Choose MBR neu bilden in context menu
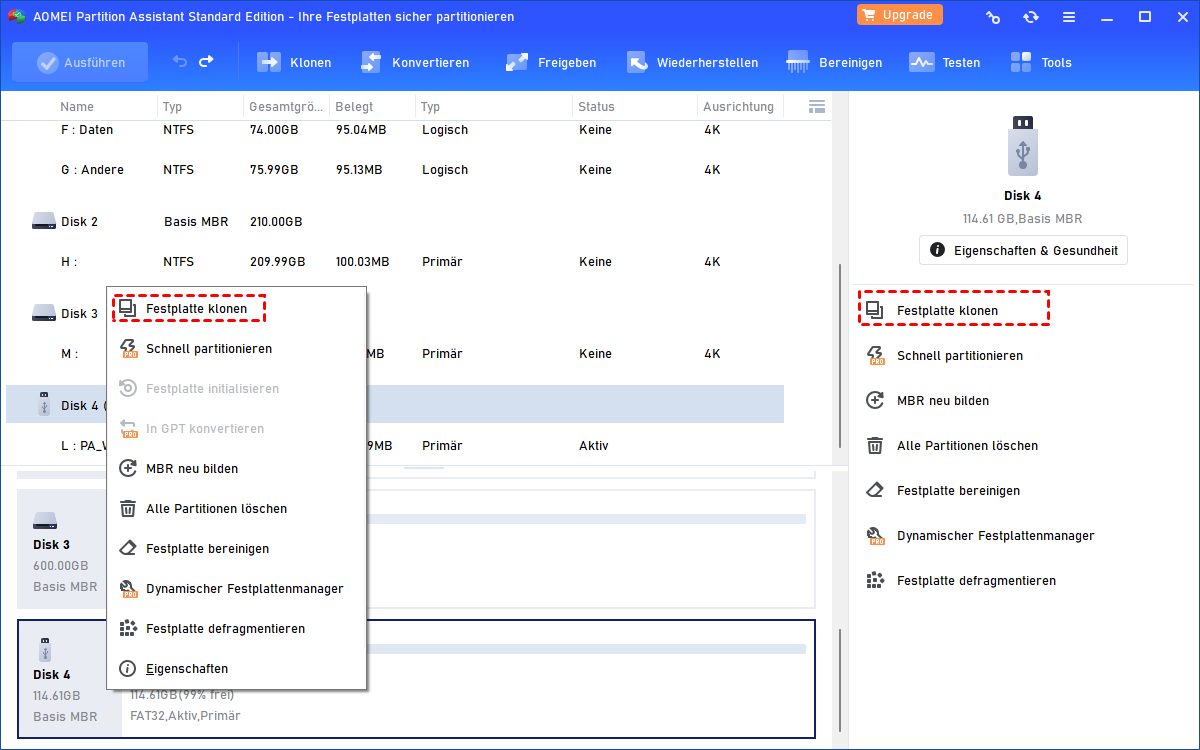 coord(236,469)
